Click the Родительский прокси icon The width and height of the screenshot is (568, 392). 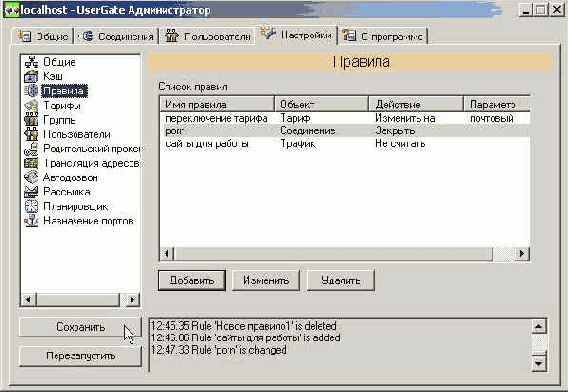[x=31, y=149]
